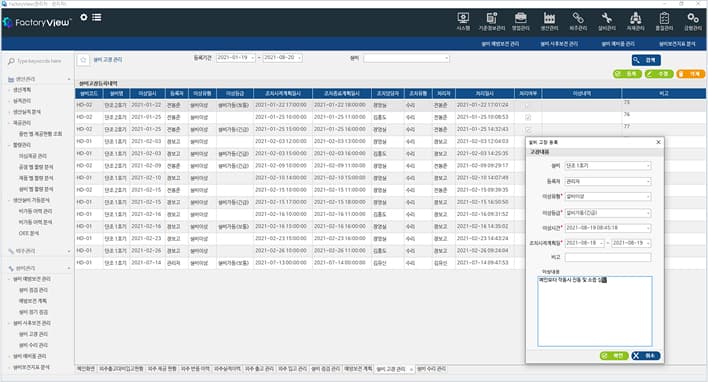708x382 pixels.
Task: Toggle the list menu icon beside logo
Action: (x=97, y=17)
